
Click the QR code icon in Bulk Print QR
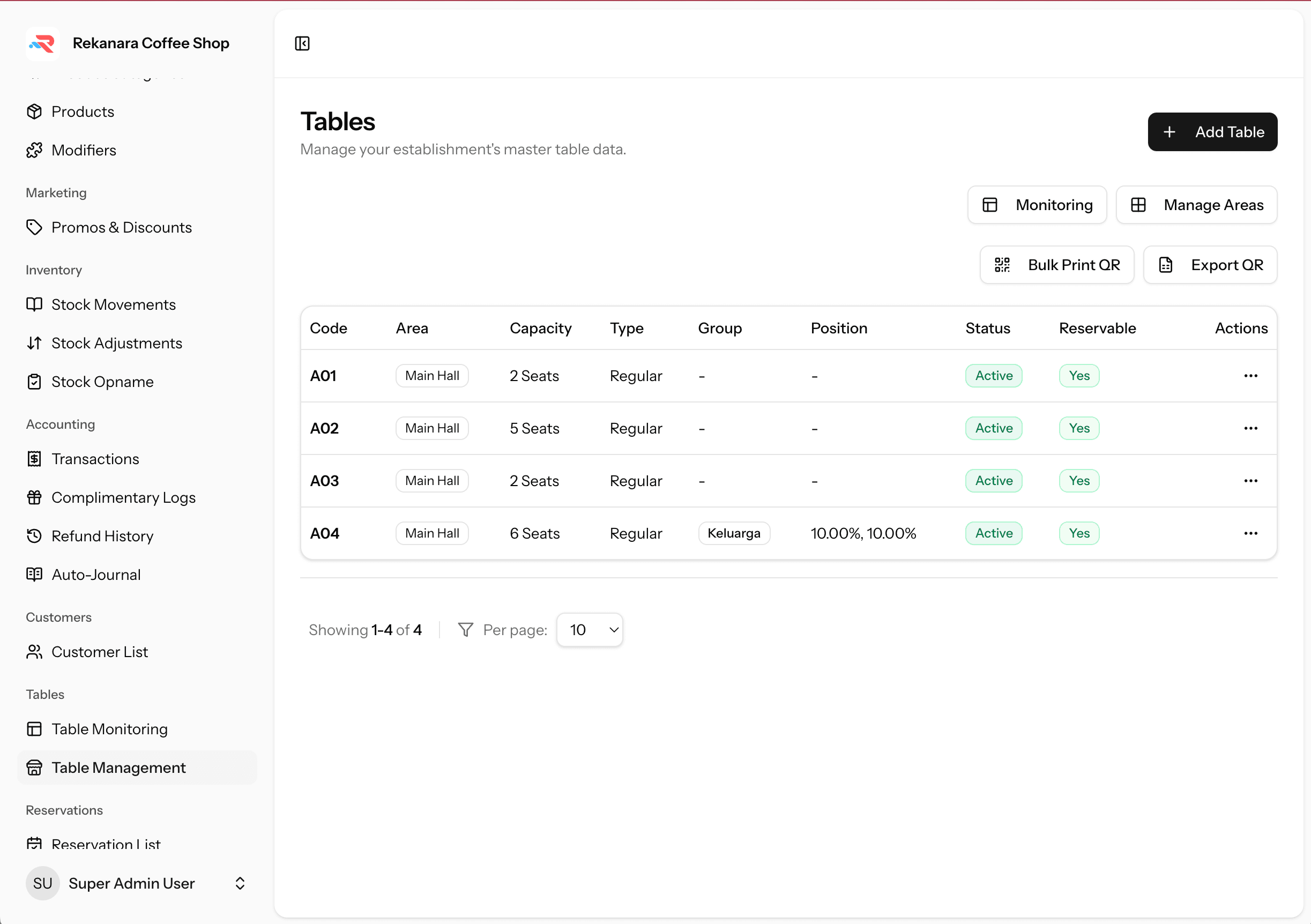coord(1002,265)
